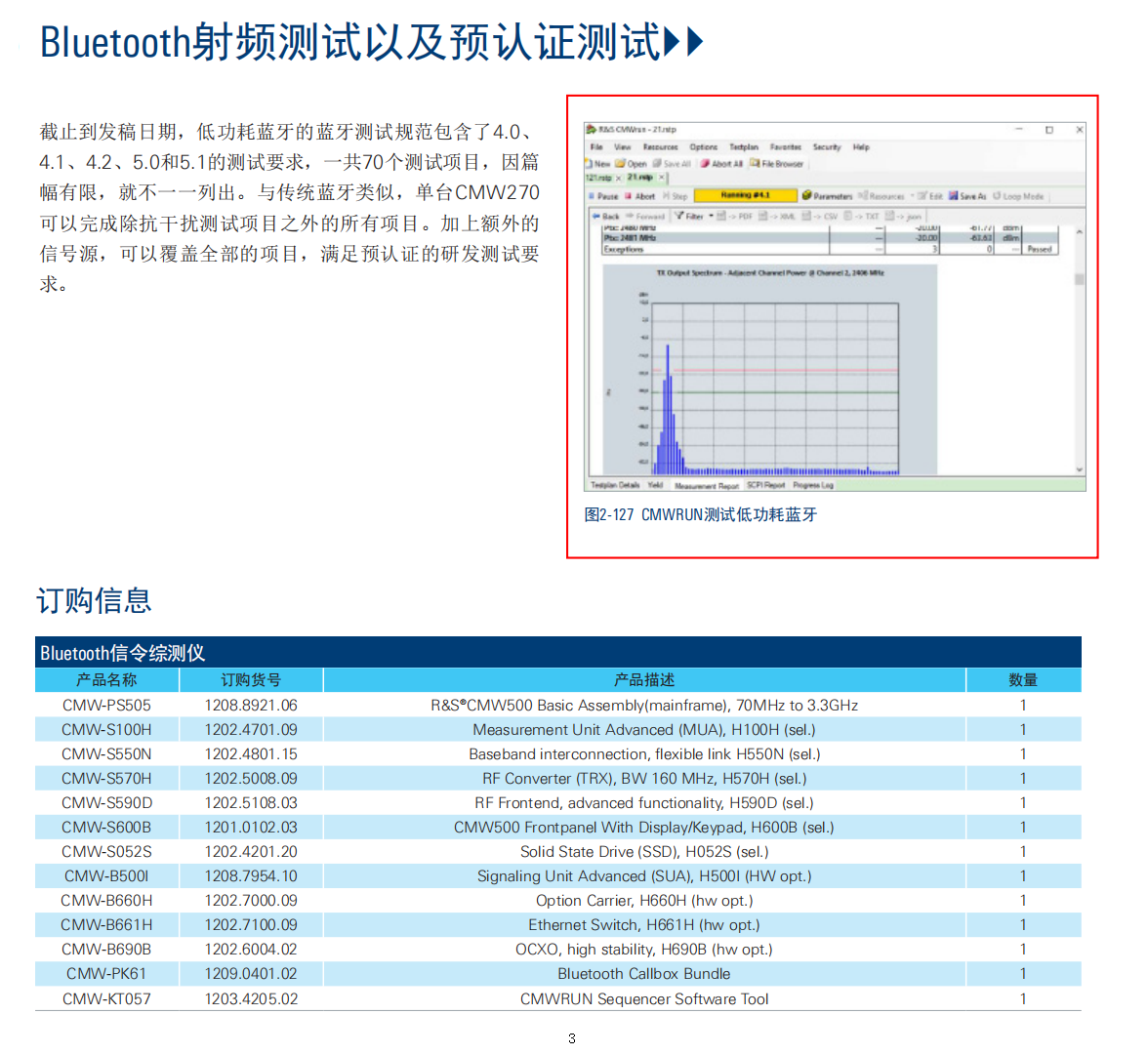Click the 产品描述 column header
This screenshot has height=1055, width=1148.
644,680
